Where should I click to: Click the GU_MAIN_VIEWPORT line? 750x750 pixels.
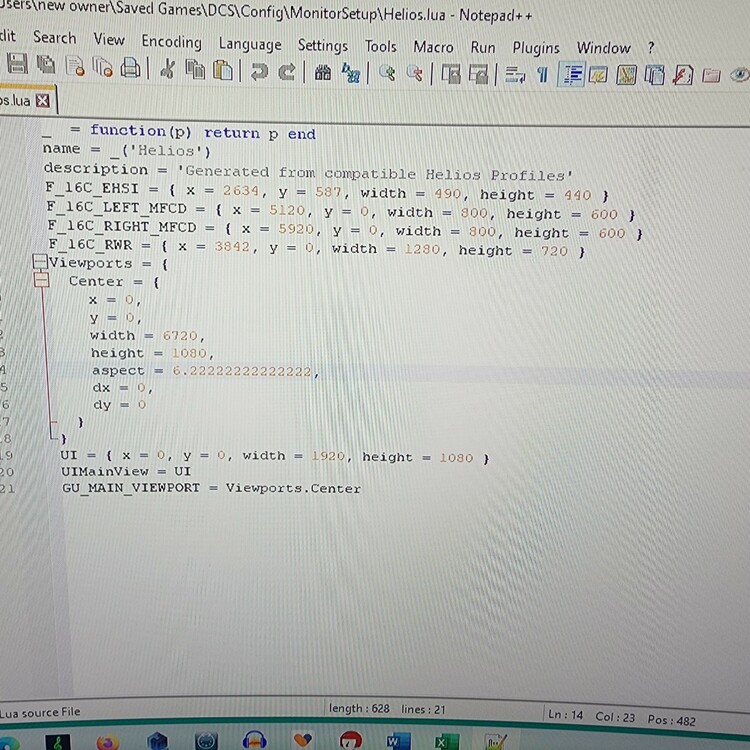(x=211, y=488)
